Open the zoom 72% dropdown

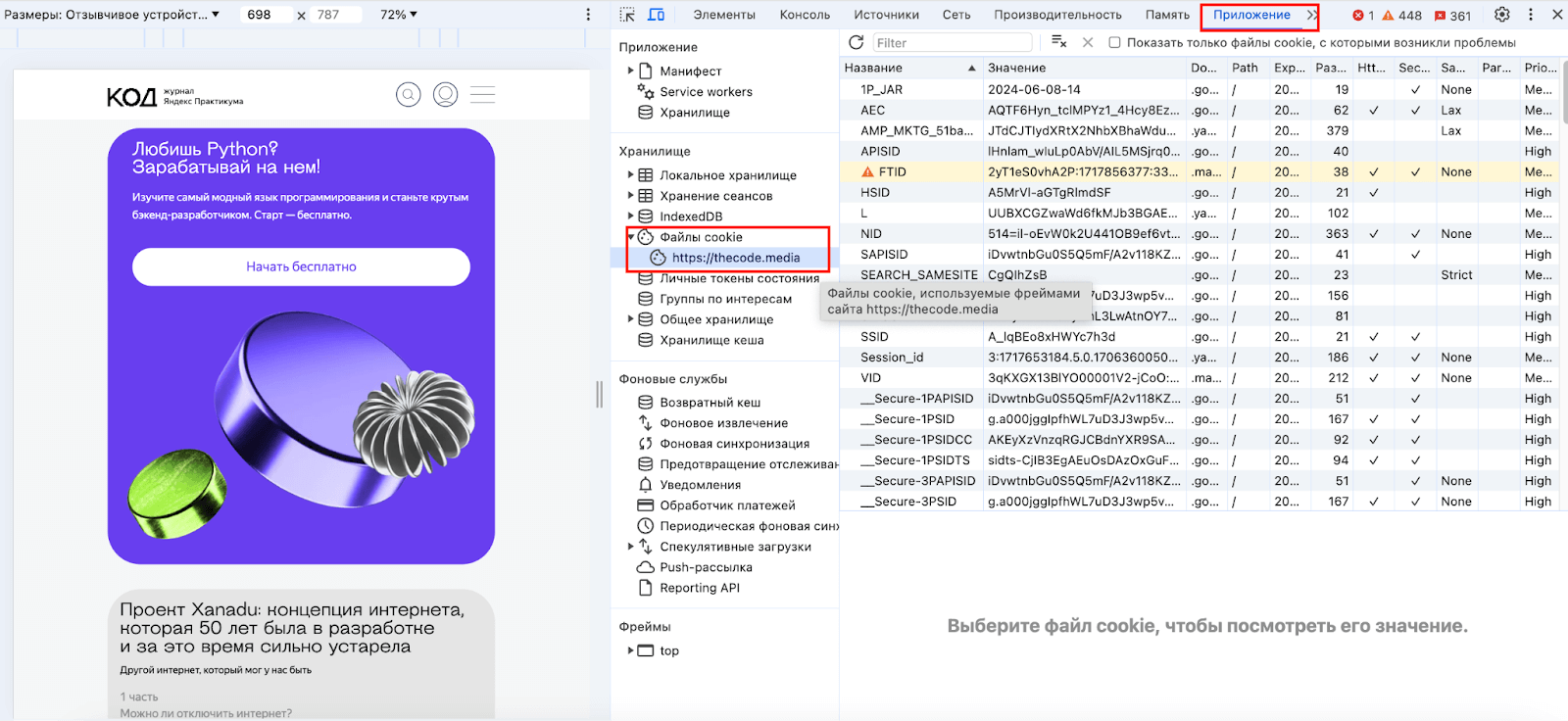point(399,15)
